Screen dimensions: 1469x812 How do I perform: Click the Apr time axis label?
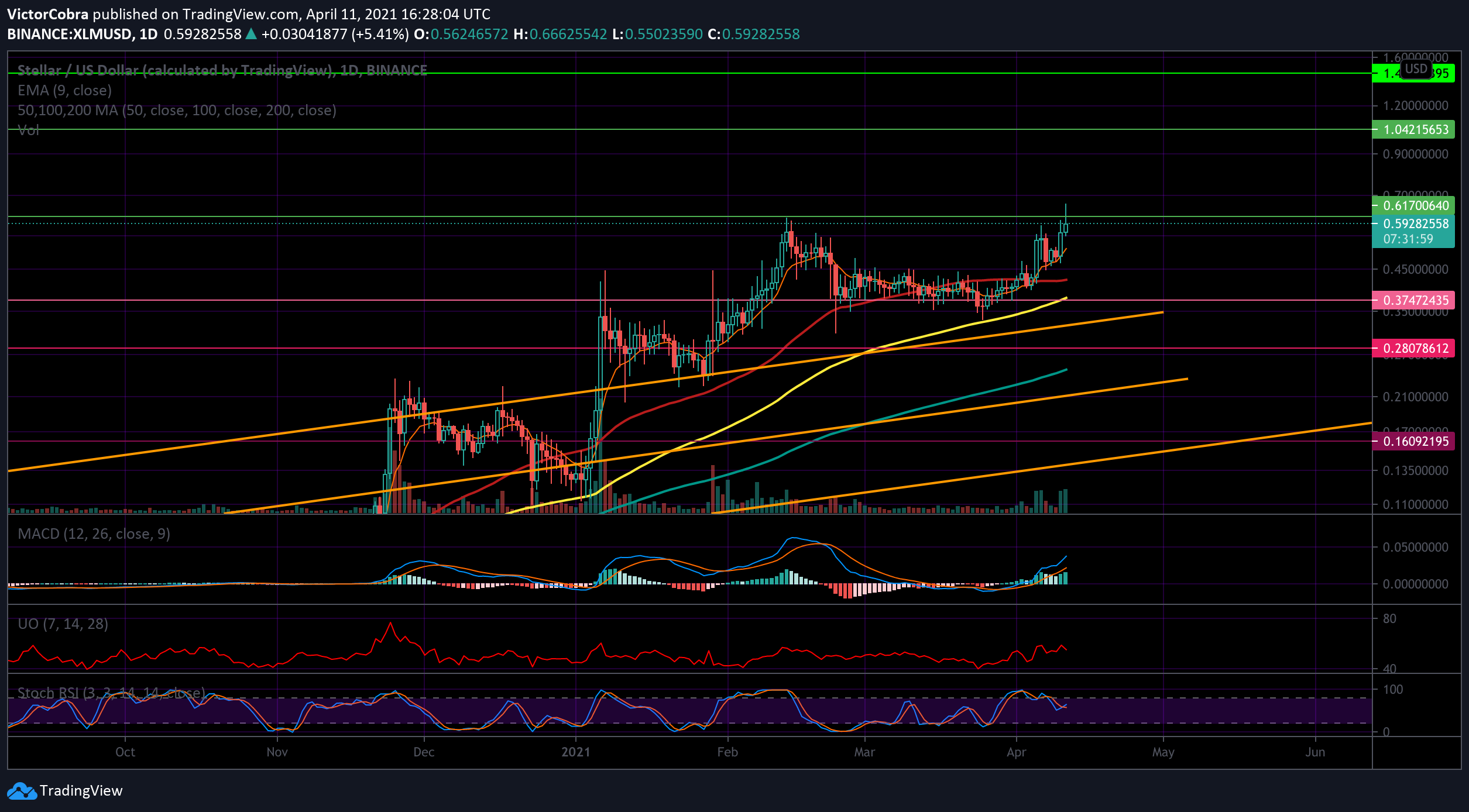click(1017, 752)
